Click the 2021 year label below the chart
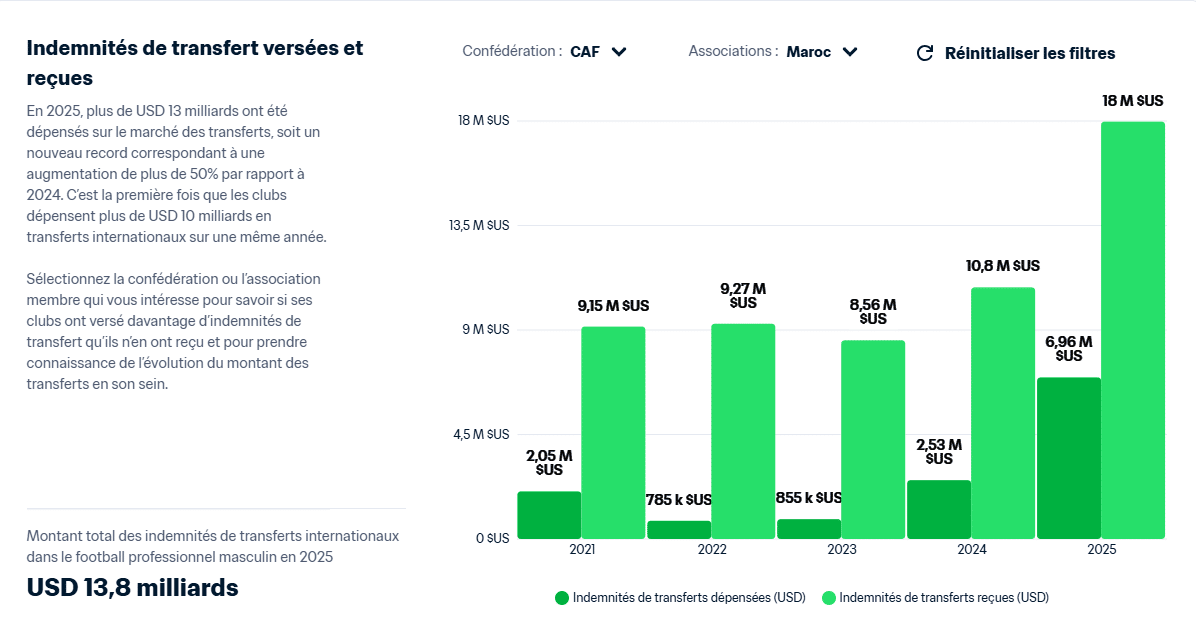This screenshot has width=1196, height=642. [x=583, y=549]
